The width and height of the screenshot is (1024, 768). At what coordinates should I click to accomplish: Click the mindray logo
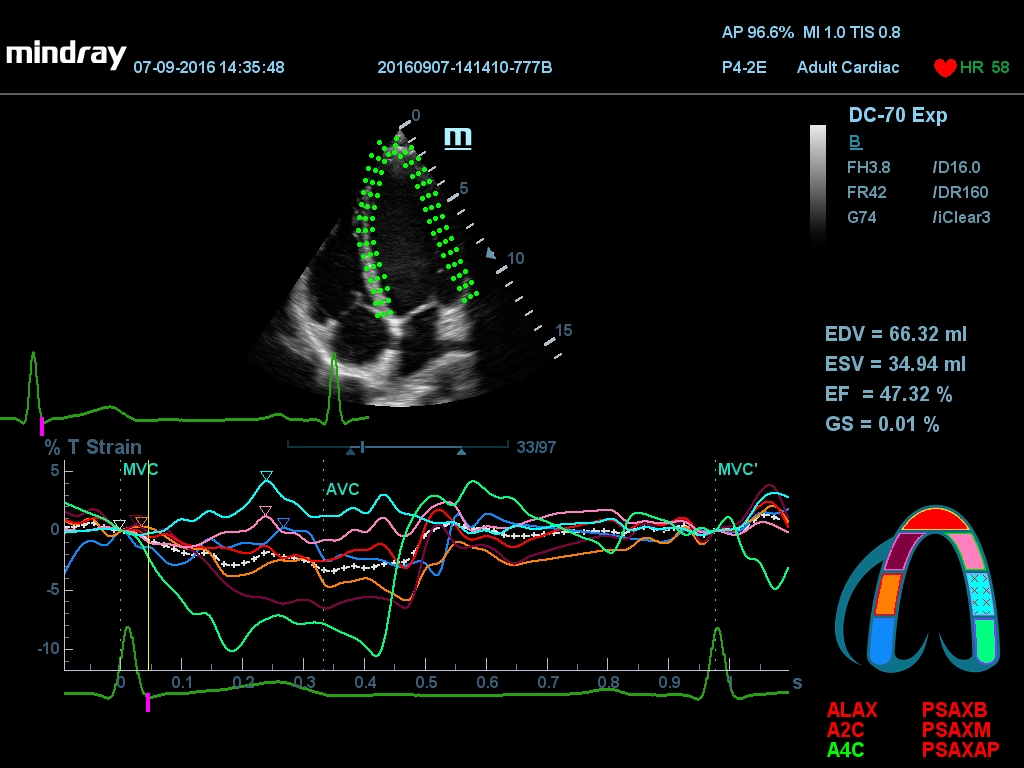[x=66, y=54]
